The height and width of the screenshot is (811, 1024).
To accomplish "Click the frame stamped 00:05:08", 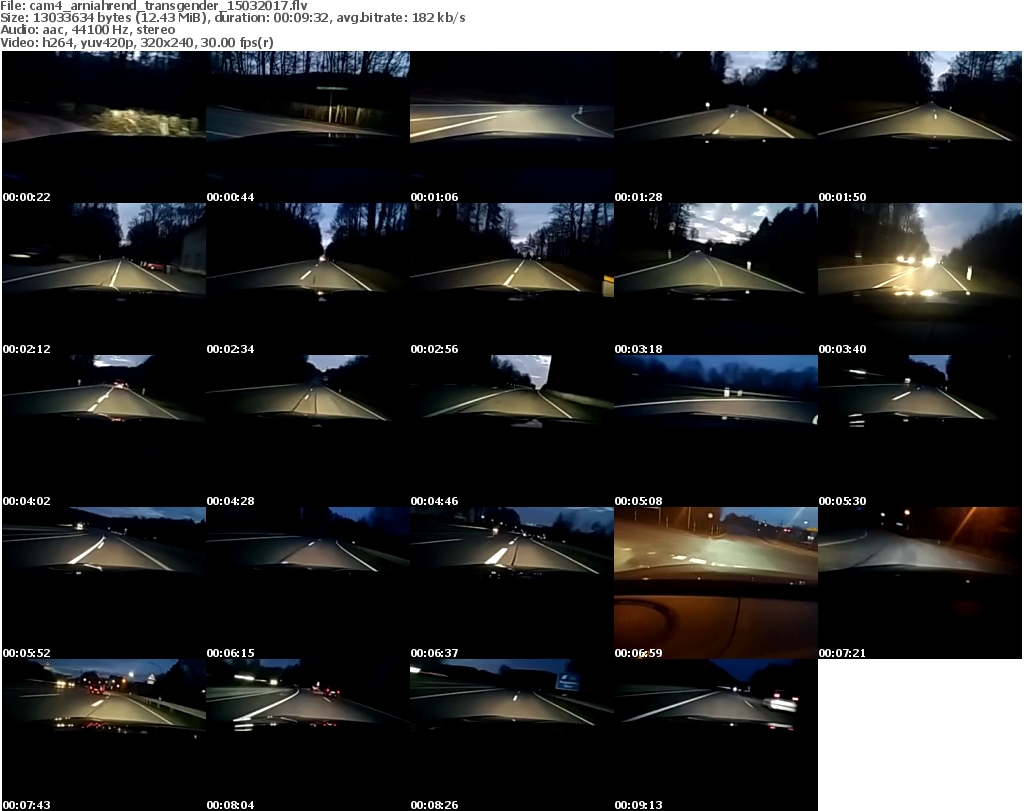I will [716, 432].
